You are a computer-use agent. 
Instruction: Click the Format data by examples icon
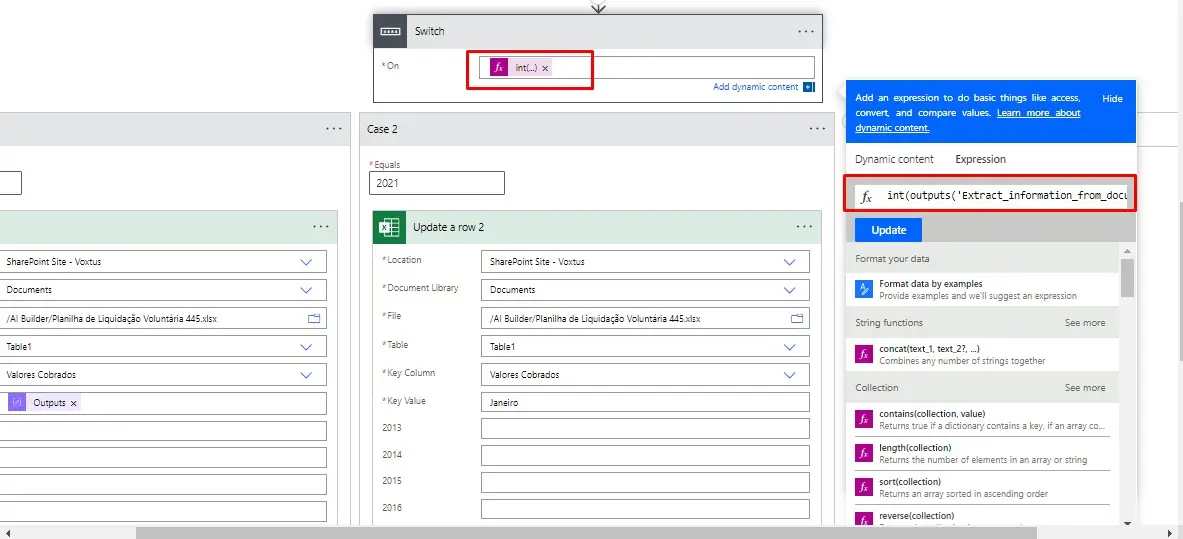coord(864,289)
